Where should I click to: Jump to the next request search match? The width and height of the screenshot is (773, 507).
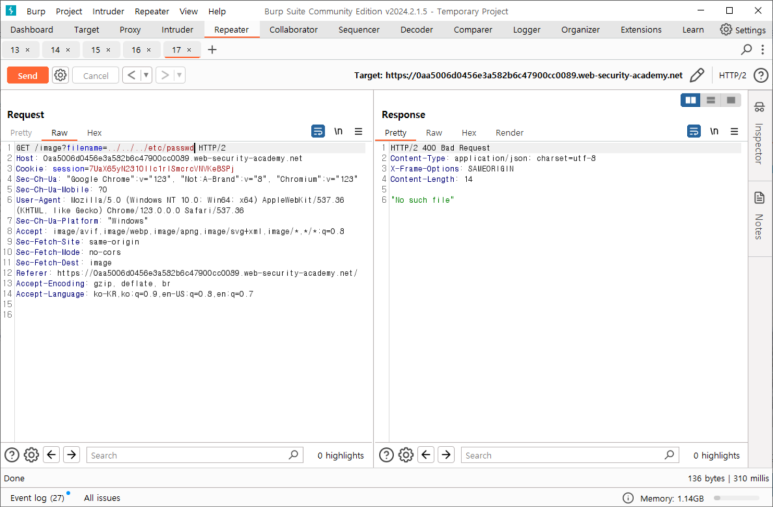[x=71, y=455]
